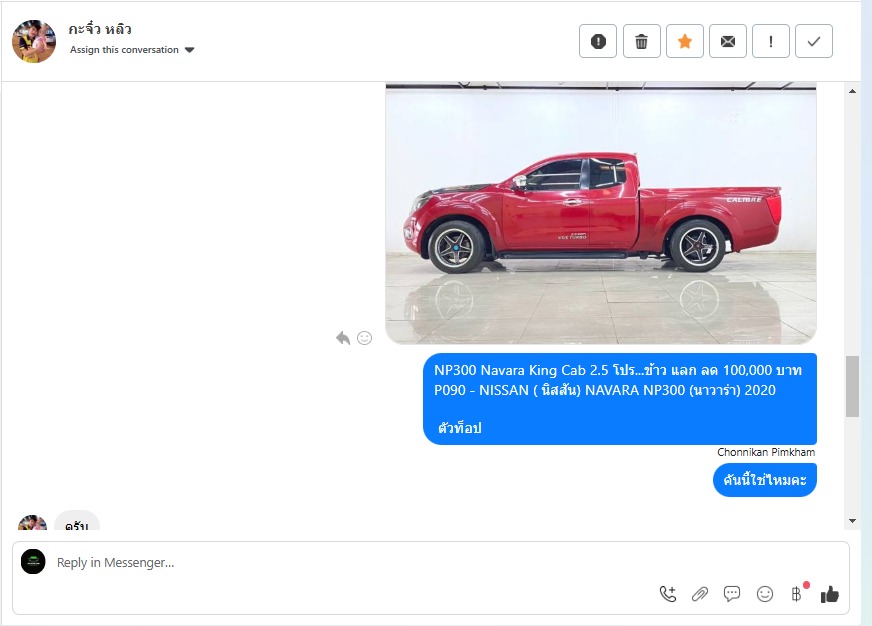
Task: Select the customer's ครับ reply bubble
Action: click(77, 521)
